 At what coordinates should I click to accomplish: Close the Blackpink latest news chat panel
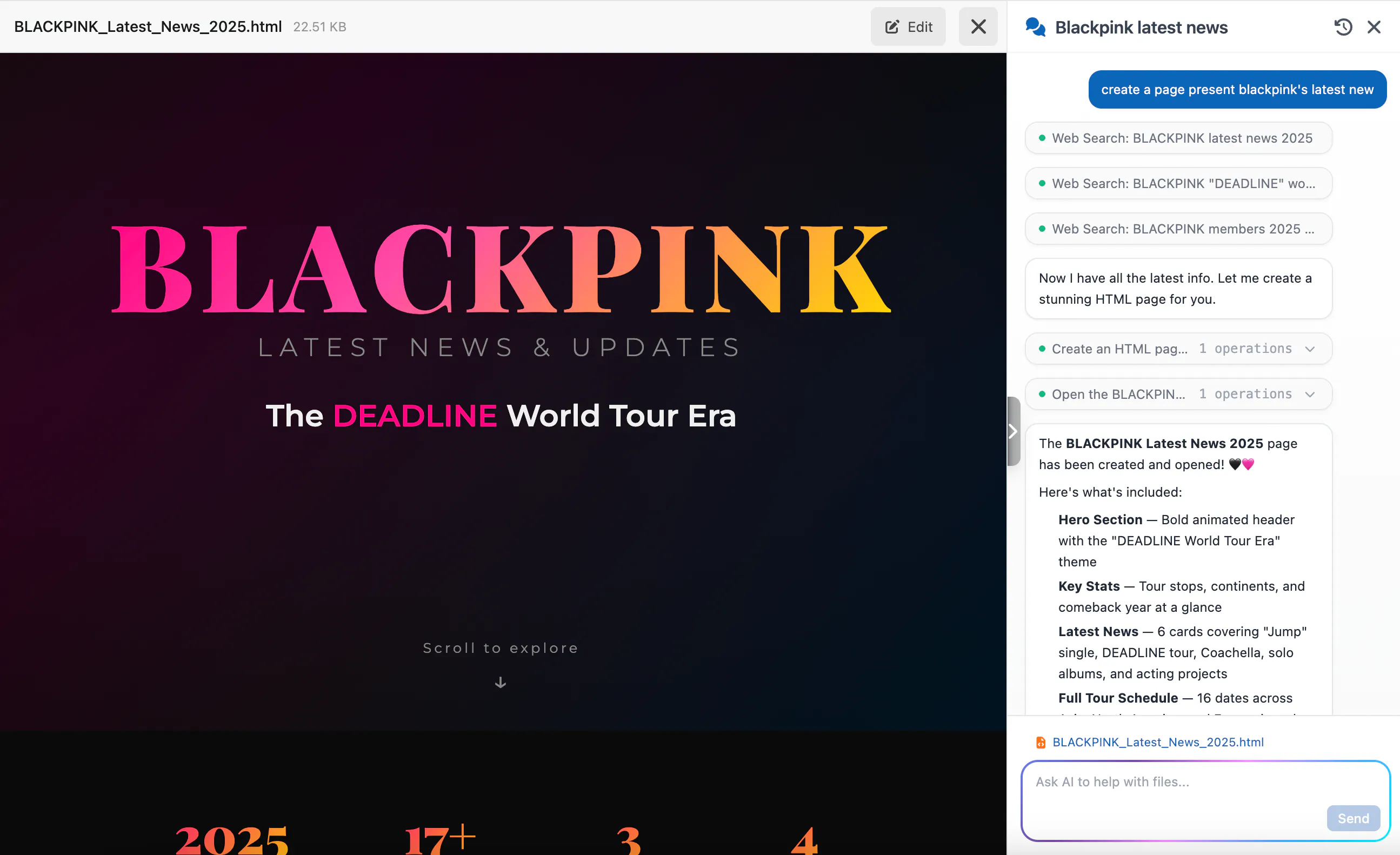1374,27
